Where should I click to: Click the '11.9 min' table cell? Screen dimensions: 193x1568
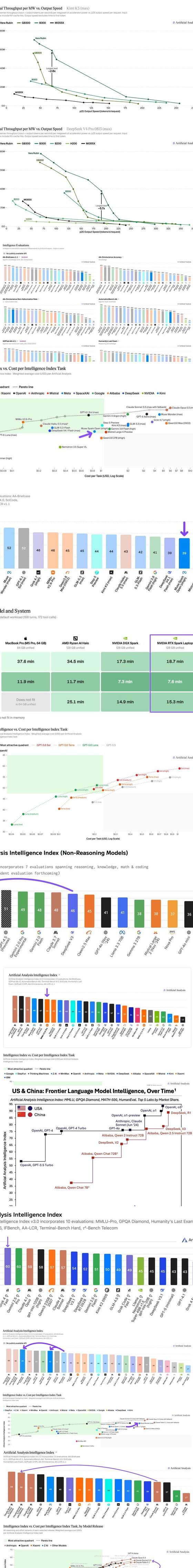(x=26, y=682)
